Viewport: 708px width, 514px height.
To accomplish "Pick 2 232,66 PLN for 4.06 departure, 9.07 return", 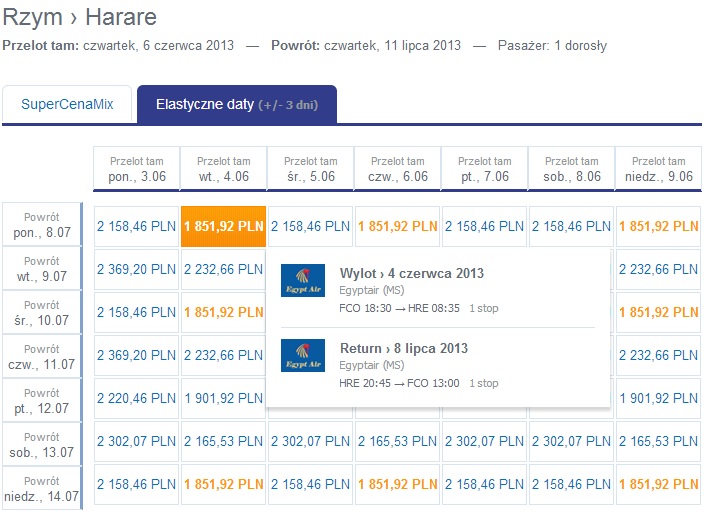I will pyautogui.click(x=224, y=269).
